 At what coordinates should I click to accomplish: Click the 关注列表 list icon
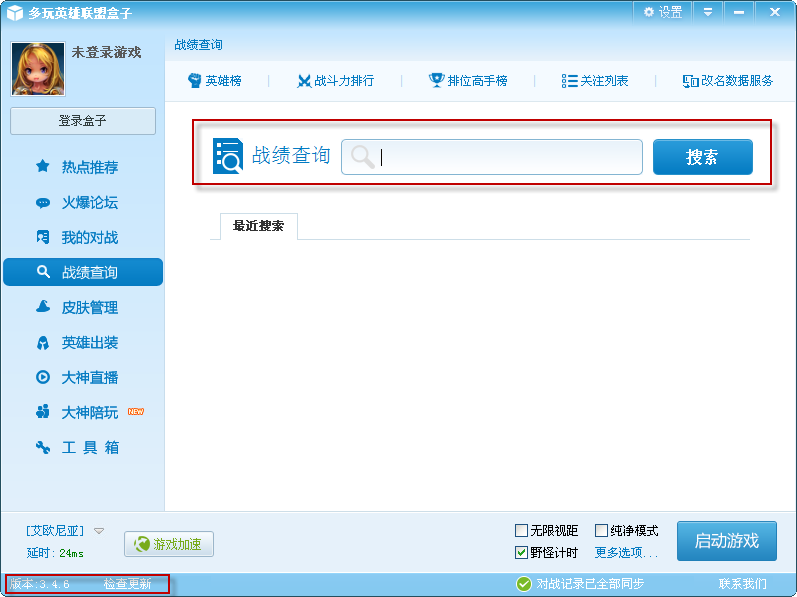(569, 81)
